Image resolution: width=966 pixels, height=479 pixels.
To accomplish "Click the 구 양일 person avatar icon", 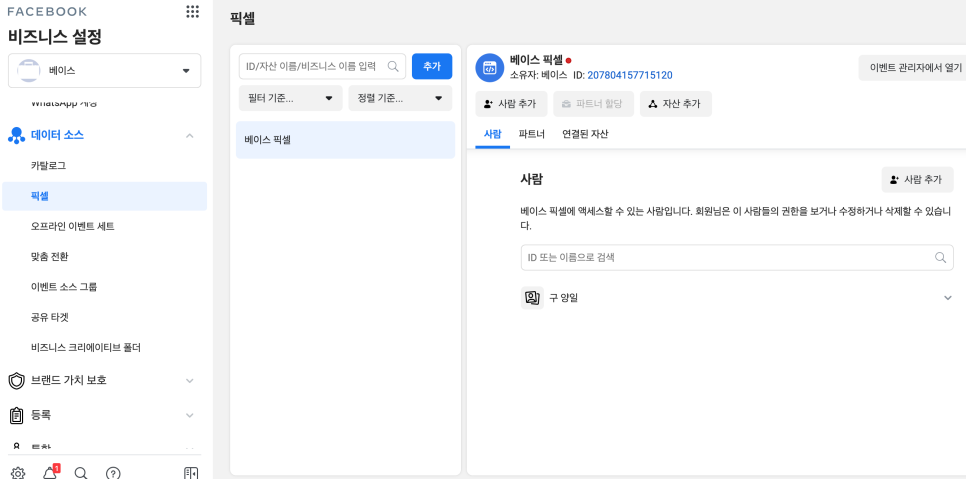I will tap(532, 298).
